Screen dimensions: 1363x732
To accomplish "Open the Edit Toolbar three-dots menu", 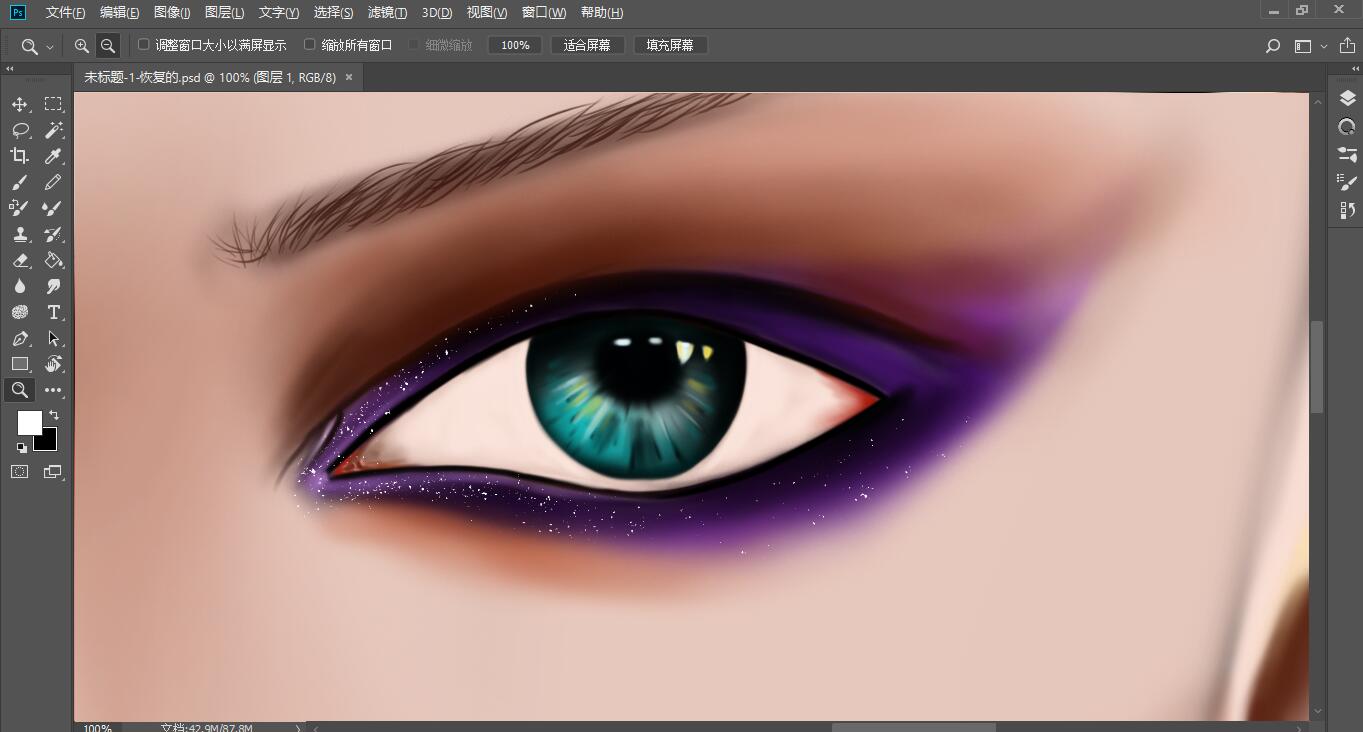I will (53, 390).
